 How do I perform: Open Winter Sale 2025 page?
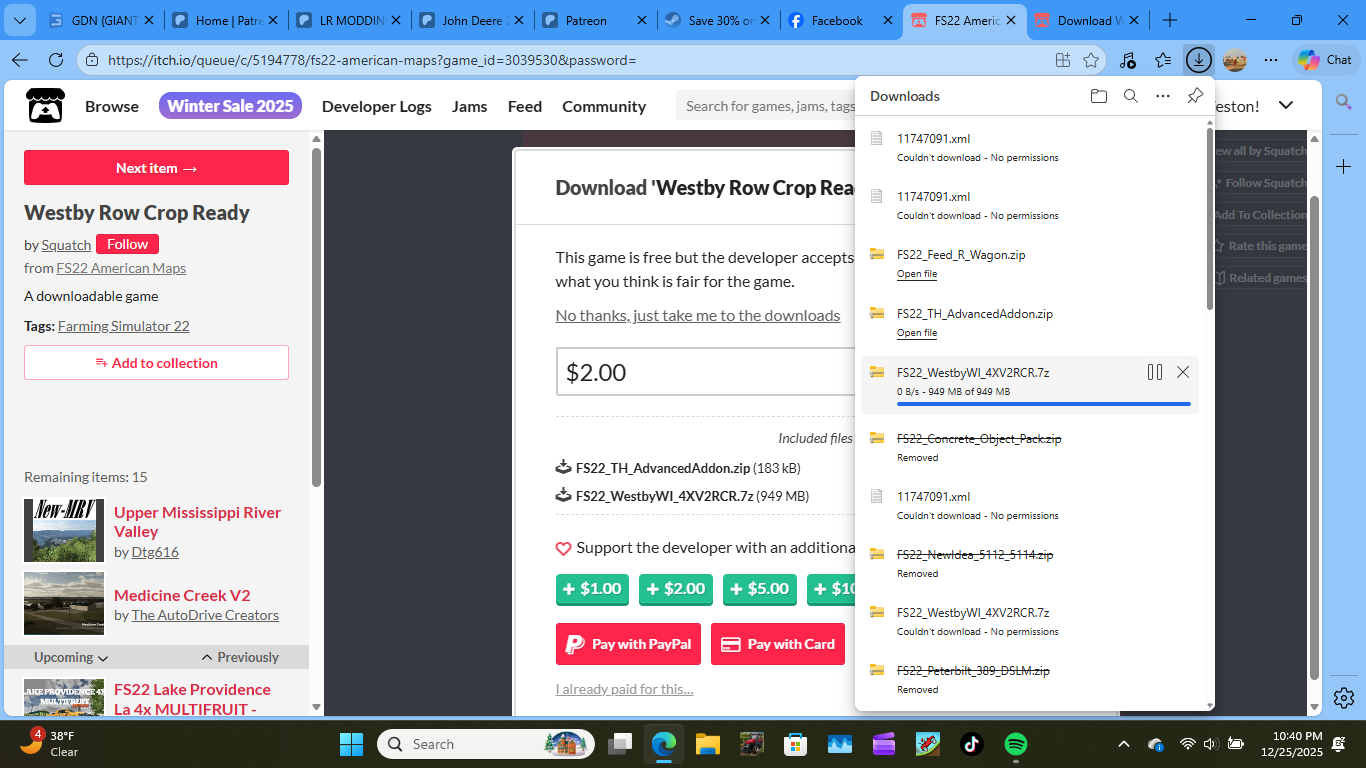(230, 106)
